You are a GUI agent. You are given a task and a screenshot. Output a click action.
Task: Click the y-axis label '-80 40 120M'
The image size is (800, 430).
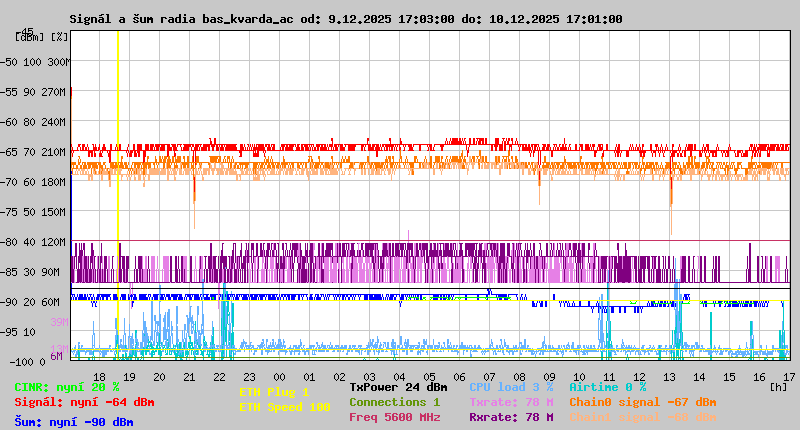pyautogui.click(x=34, y=242)
